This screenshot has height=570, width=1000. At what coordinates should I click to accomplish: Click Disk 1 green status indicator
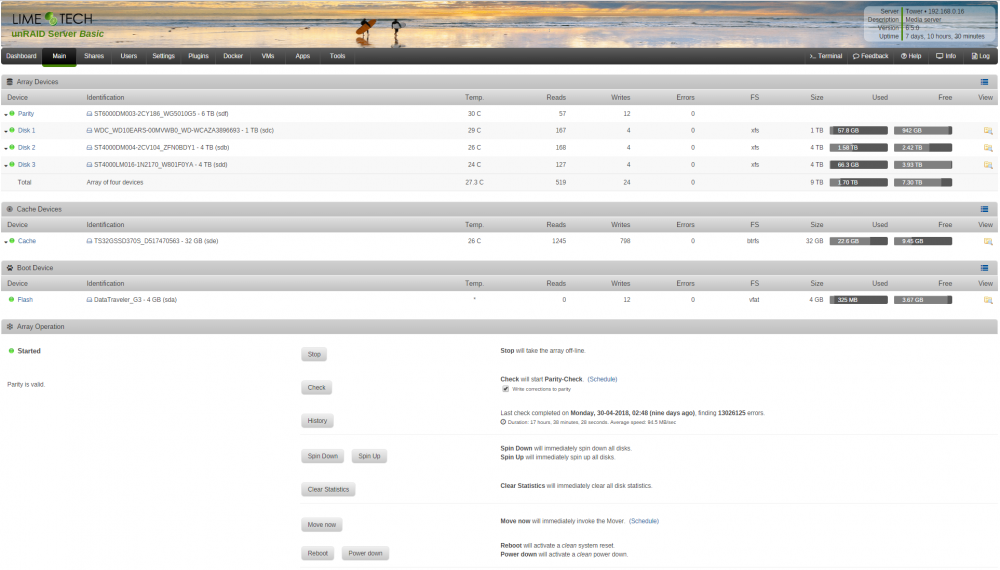pyautogui.click(x=12, y=130)
